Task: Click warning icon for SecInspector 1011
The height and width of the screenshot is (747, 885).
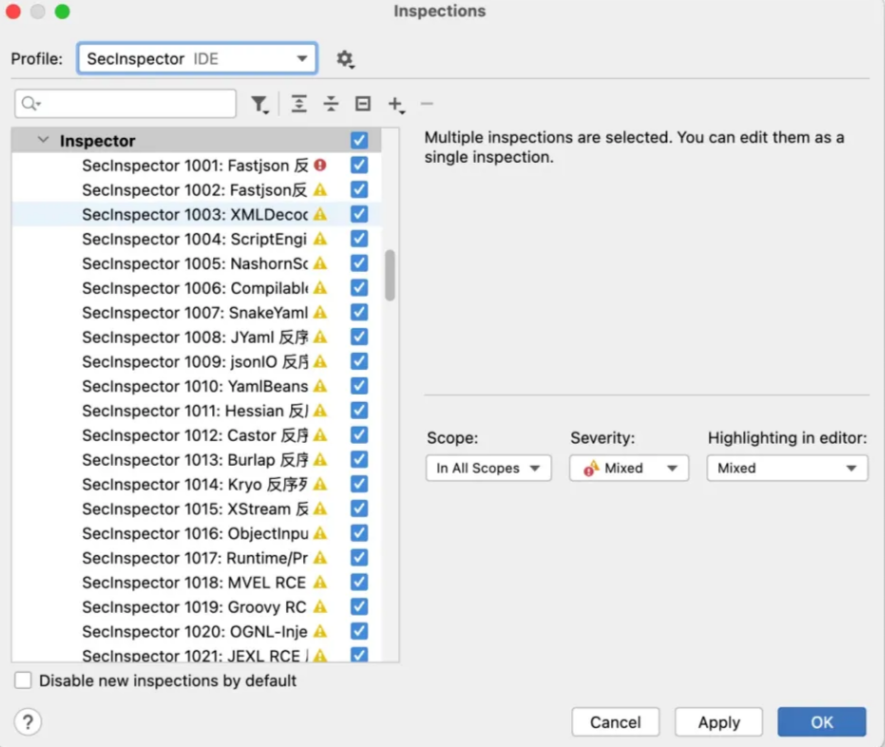Action: coord(320,410)
